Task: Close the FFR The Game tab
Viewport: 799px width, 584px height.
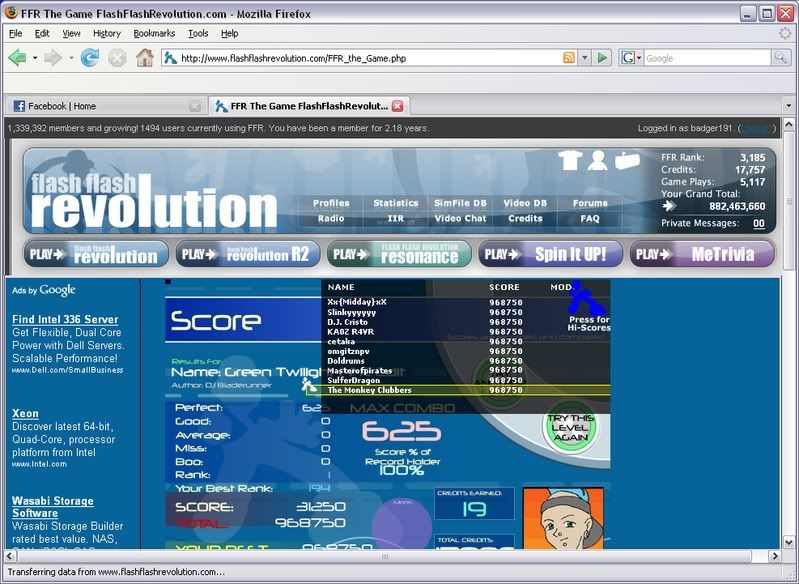Action: [397, 106]
